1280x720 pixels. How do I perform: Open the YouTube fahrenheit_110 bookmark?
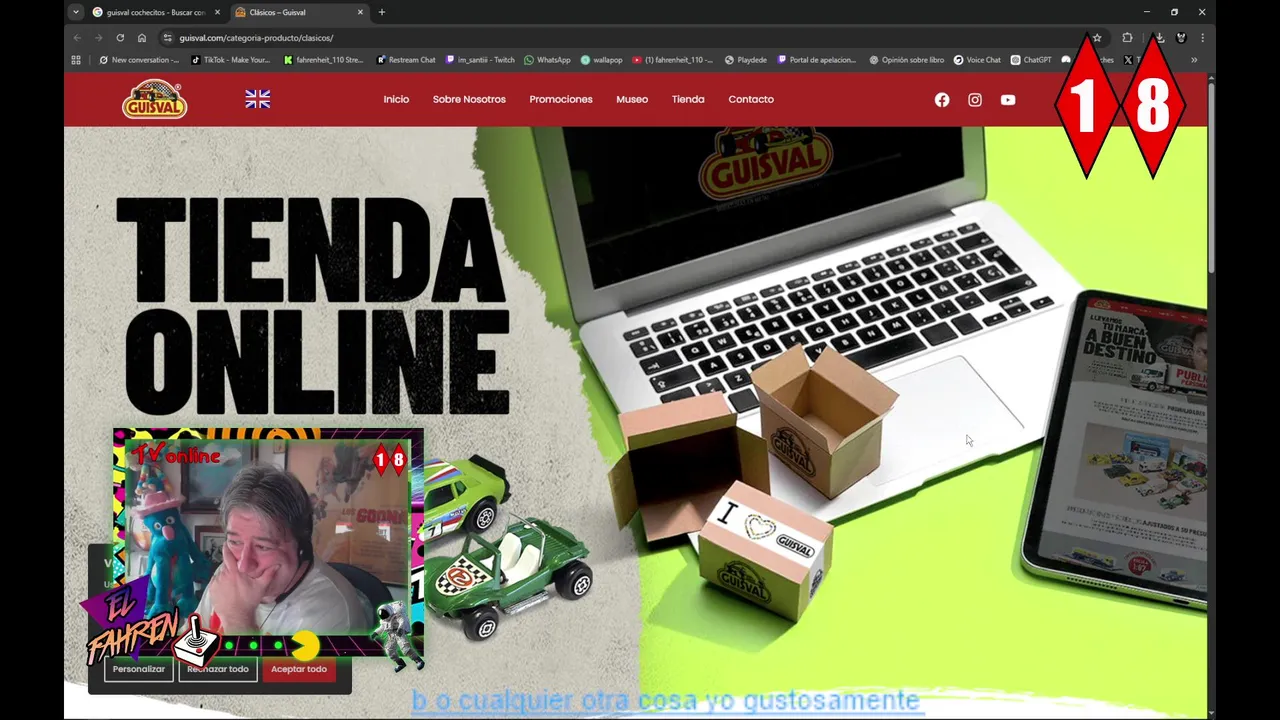[x=673, y=60]
